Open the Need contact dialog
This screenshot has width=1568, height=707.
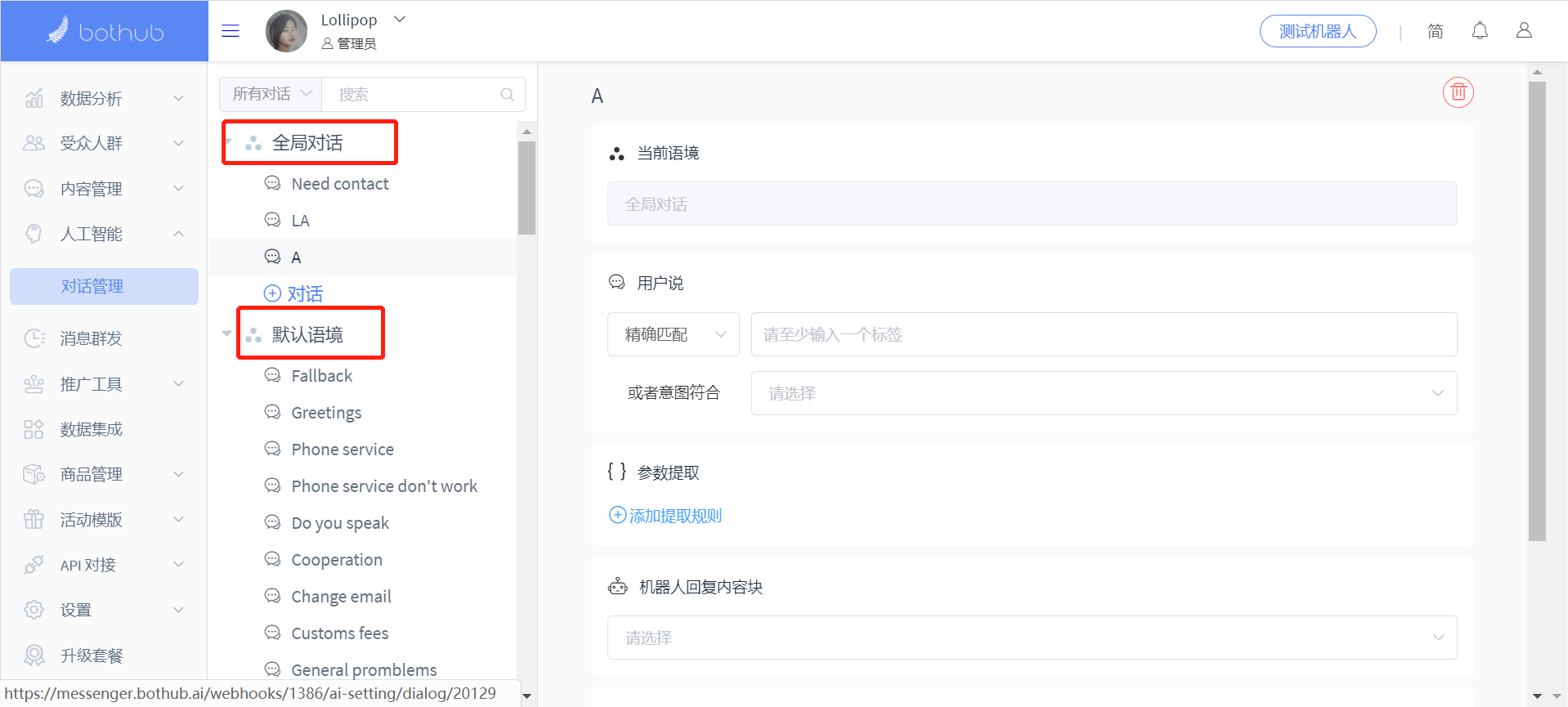coord(340,184)
